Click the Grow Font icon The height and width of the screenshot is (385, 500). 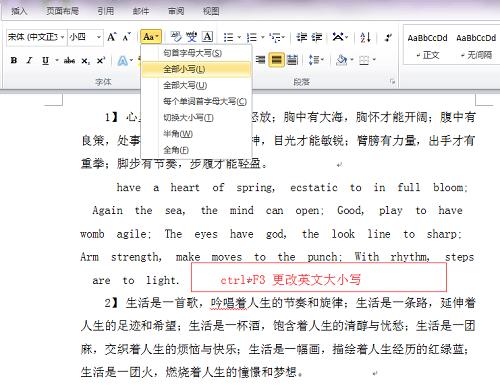(112, 37)
